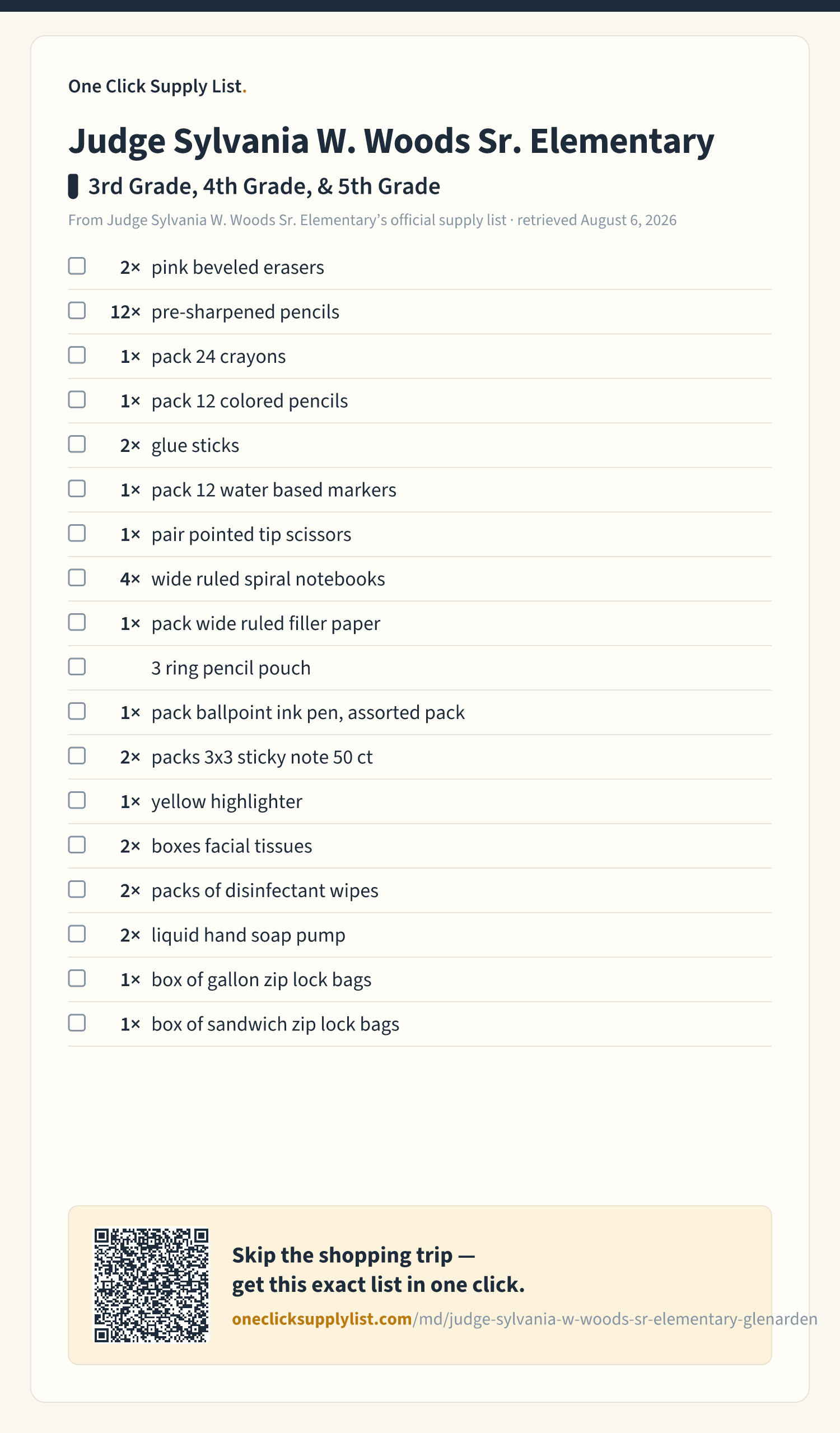This screenshot has width=840, height=1433.
Task: Check off pink beveled erasers
Action: pyautogui.click(x=77, y=266)
